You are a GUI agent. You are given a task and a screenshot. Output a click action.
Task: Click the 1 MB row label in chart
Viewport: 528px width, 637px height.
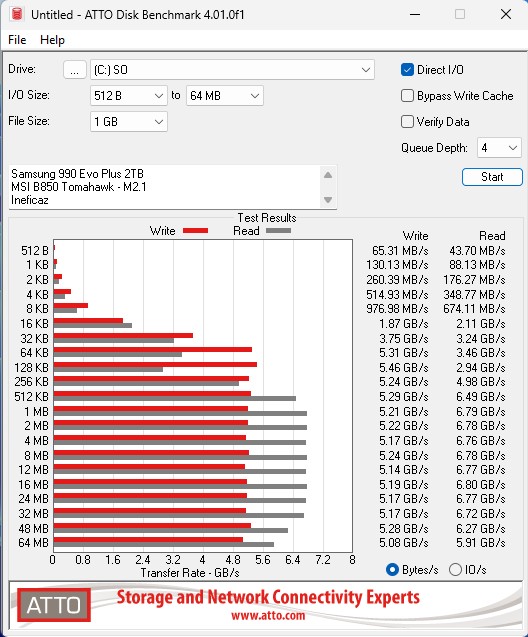pos(37,412)
